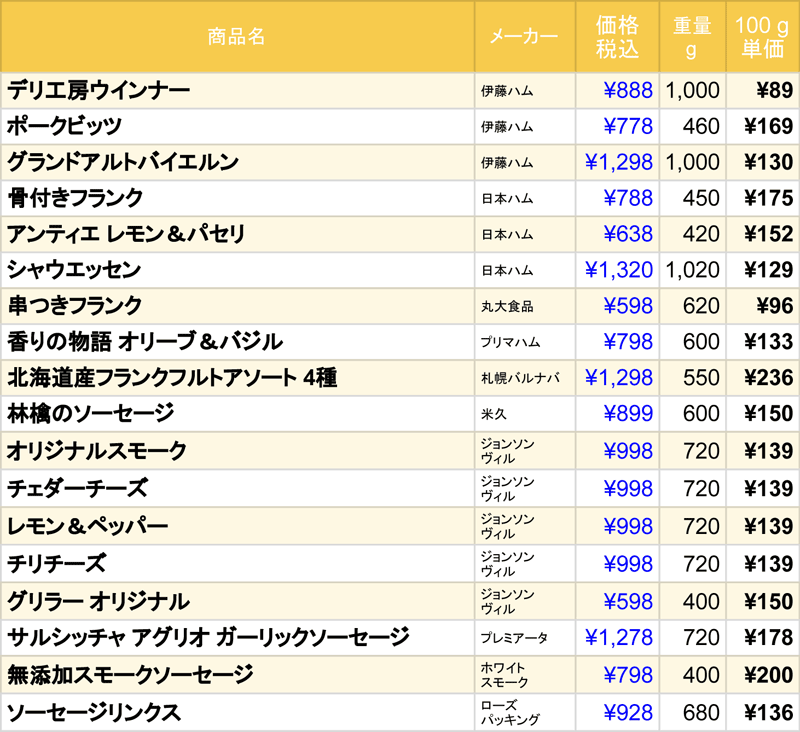Click price ¥899 for 林檎のソーセージ
Image resolution: width=800 pixels, height=732 pixels.
pyautogui.click(x=628, y=413)
